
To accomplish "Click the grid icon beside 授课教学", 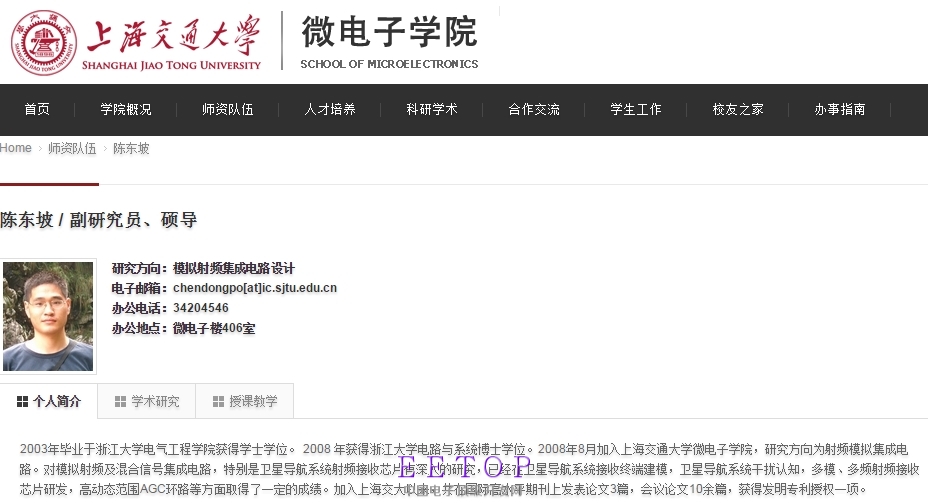I will click(218, 402).
